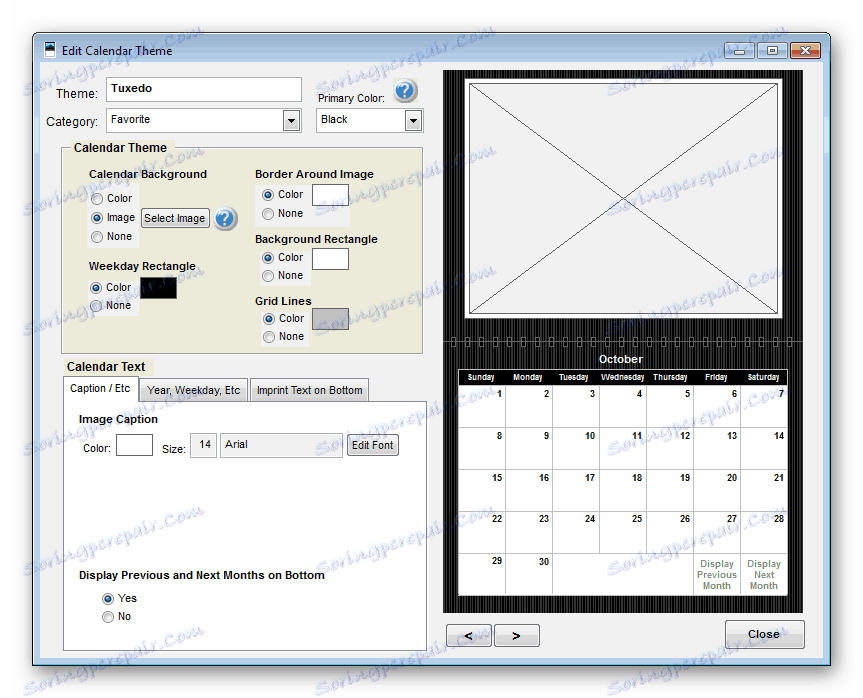The image size is (863, 698).
Task: Switch to Year, Weekday, Etc tab
Action: (193, 390)
